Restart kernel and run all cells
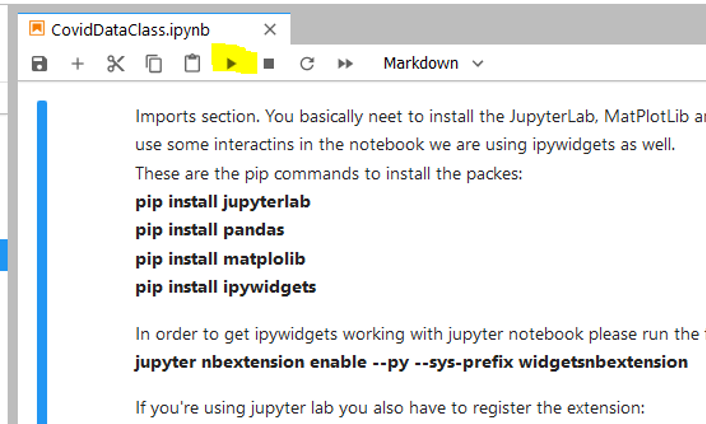Screen dimensions: 706x424 tap(345, 64)
